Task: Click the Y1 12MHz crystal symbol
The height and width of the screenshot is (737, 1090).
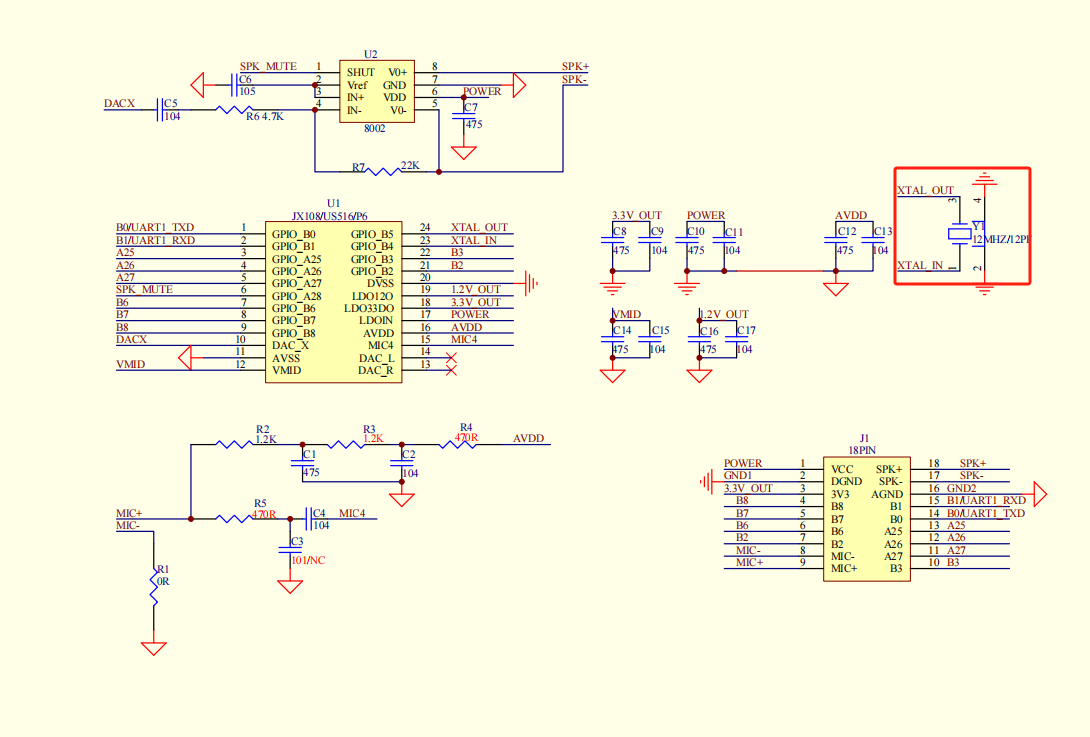Action: [960, 235]
